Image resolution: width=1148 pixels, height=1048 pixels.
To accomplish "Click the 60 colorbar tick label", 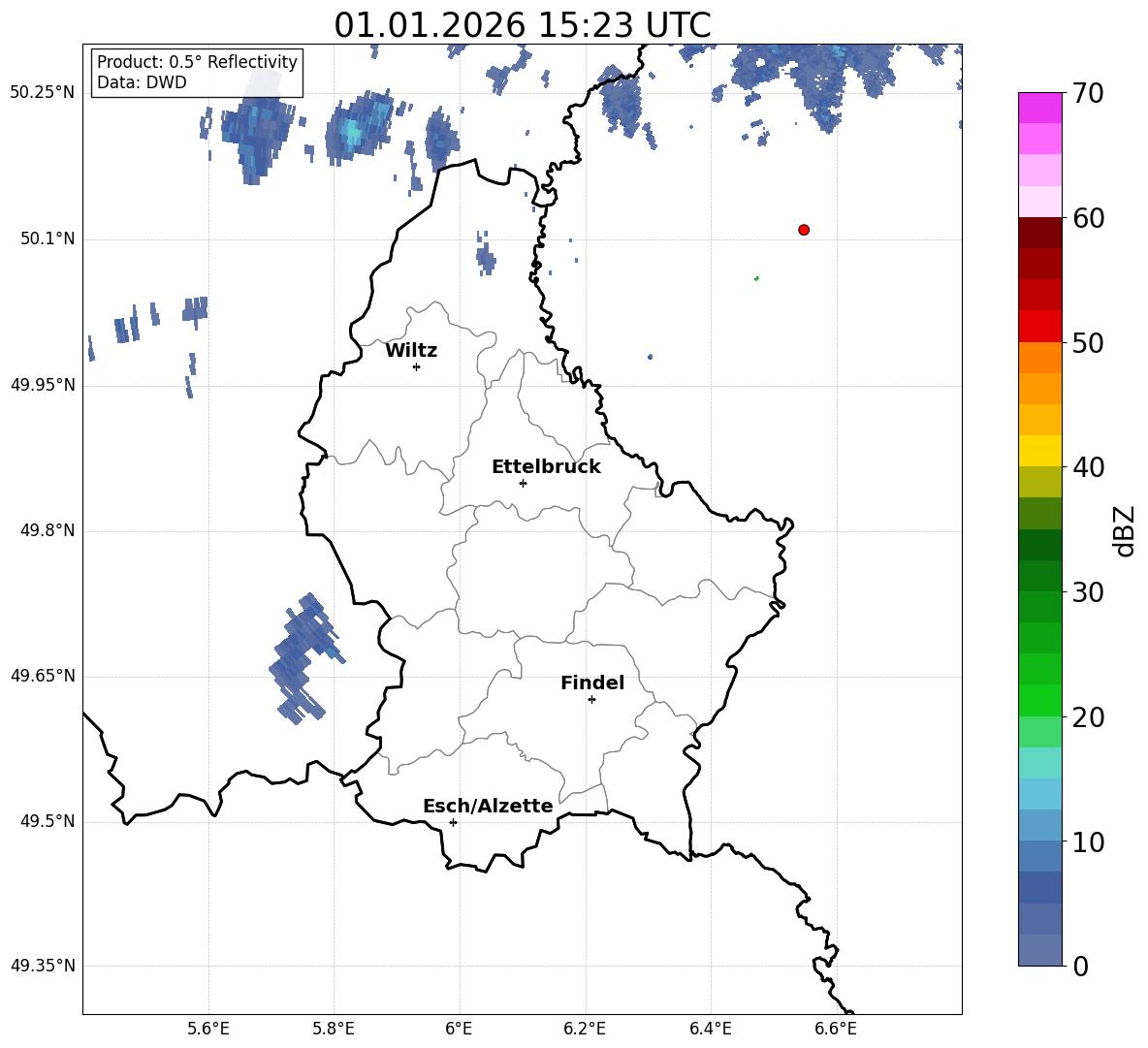I will 1088,218.
